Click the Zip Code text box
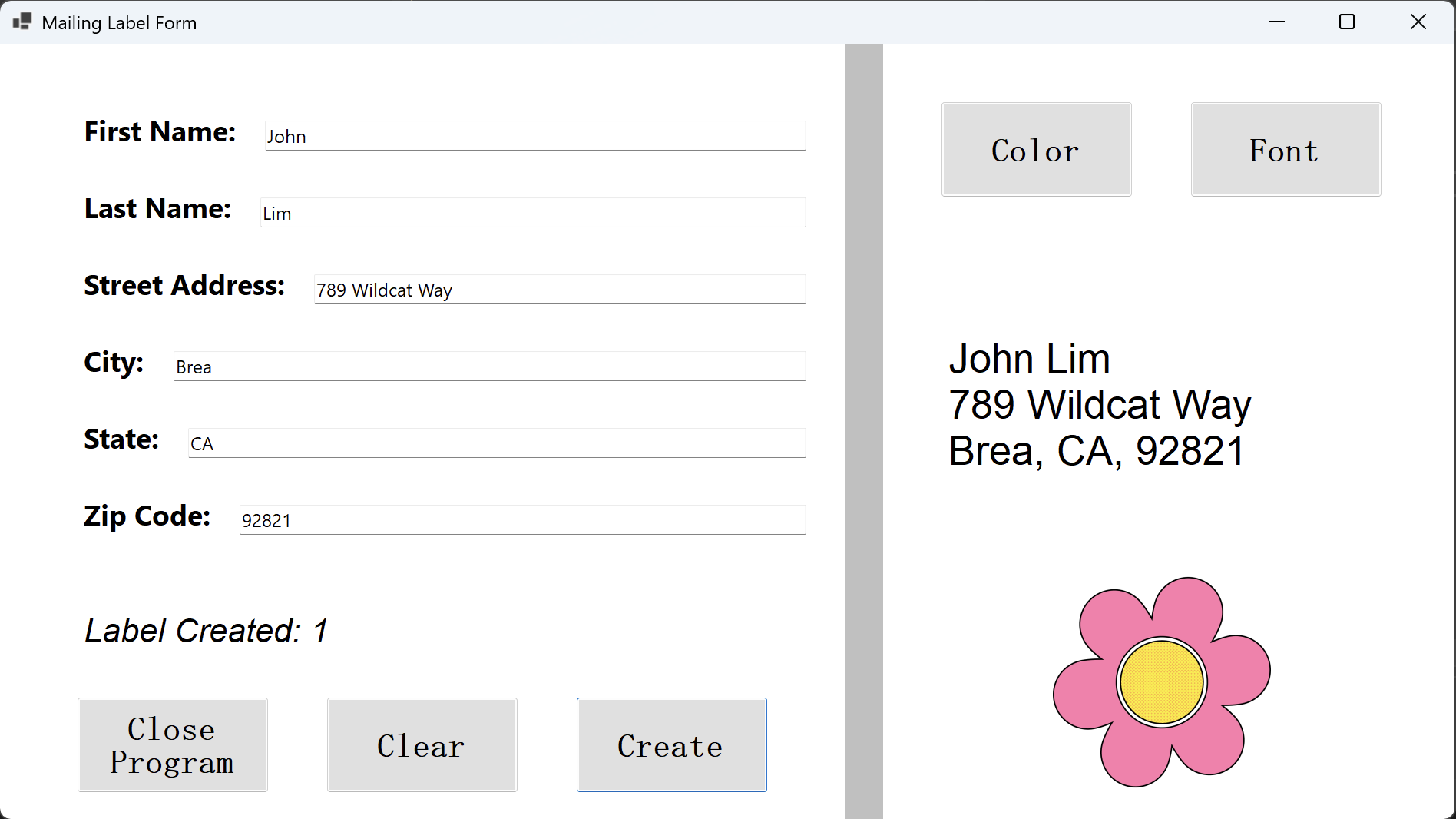This screenshot has height=819, width=1456. click(522, 520)
